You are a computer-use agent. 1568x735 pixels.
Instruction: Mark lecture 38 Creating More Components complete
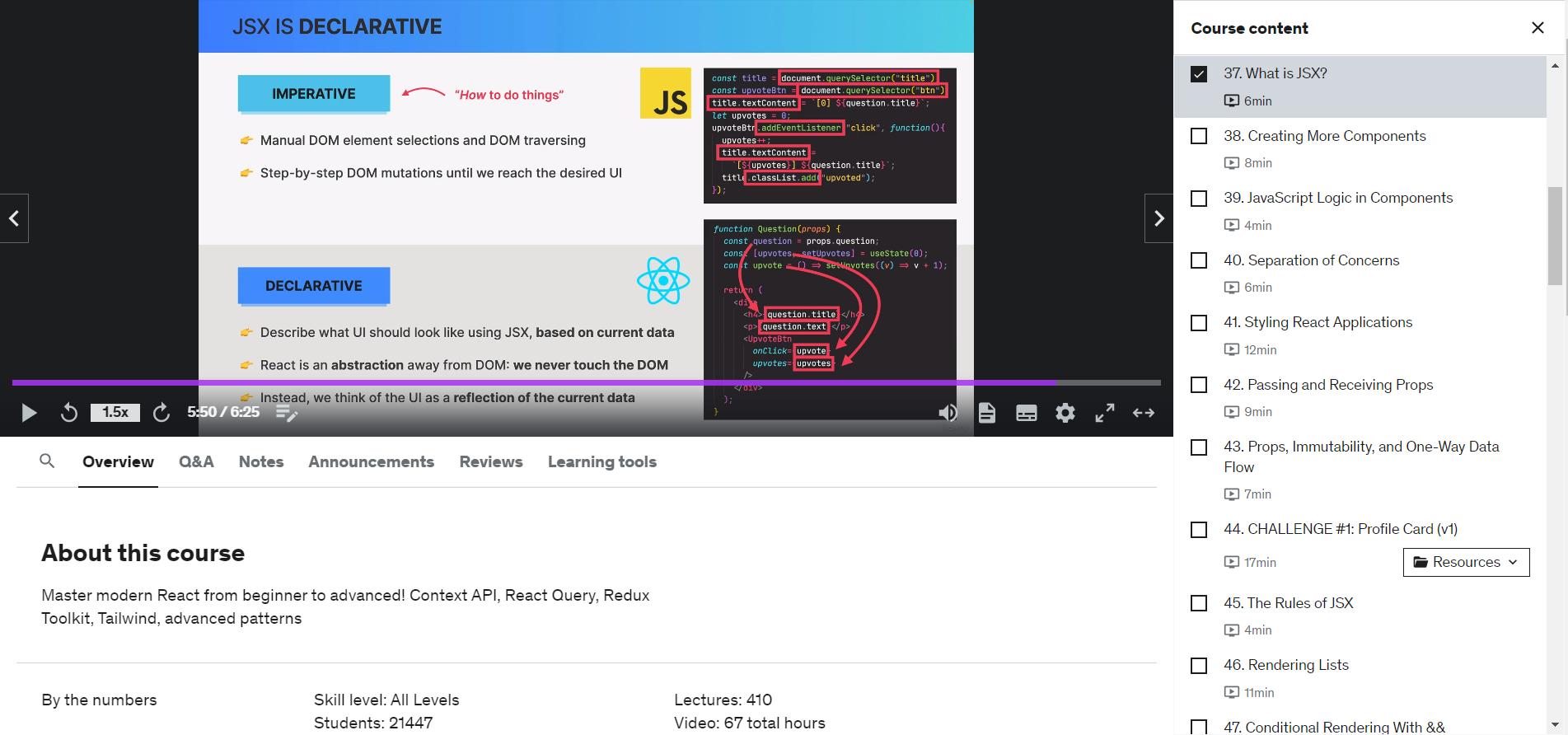[x=1199, y=136]
